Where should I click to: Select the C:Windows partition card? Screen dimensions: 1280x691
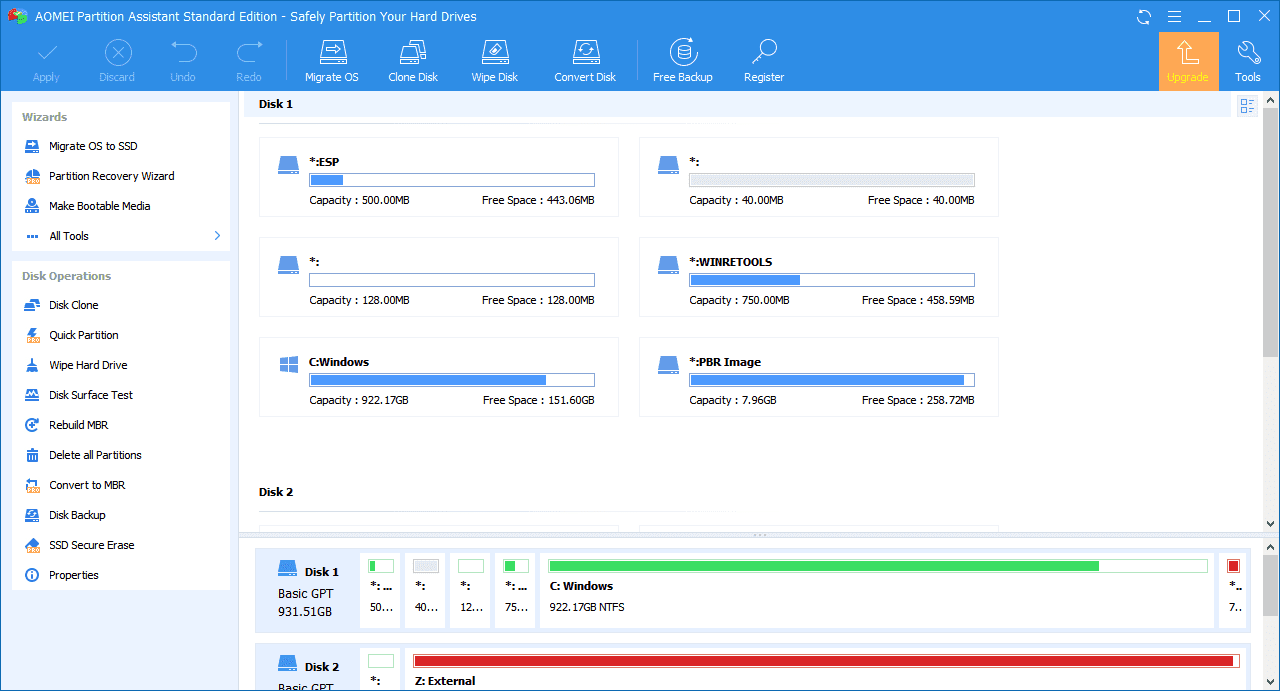438,377
